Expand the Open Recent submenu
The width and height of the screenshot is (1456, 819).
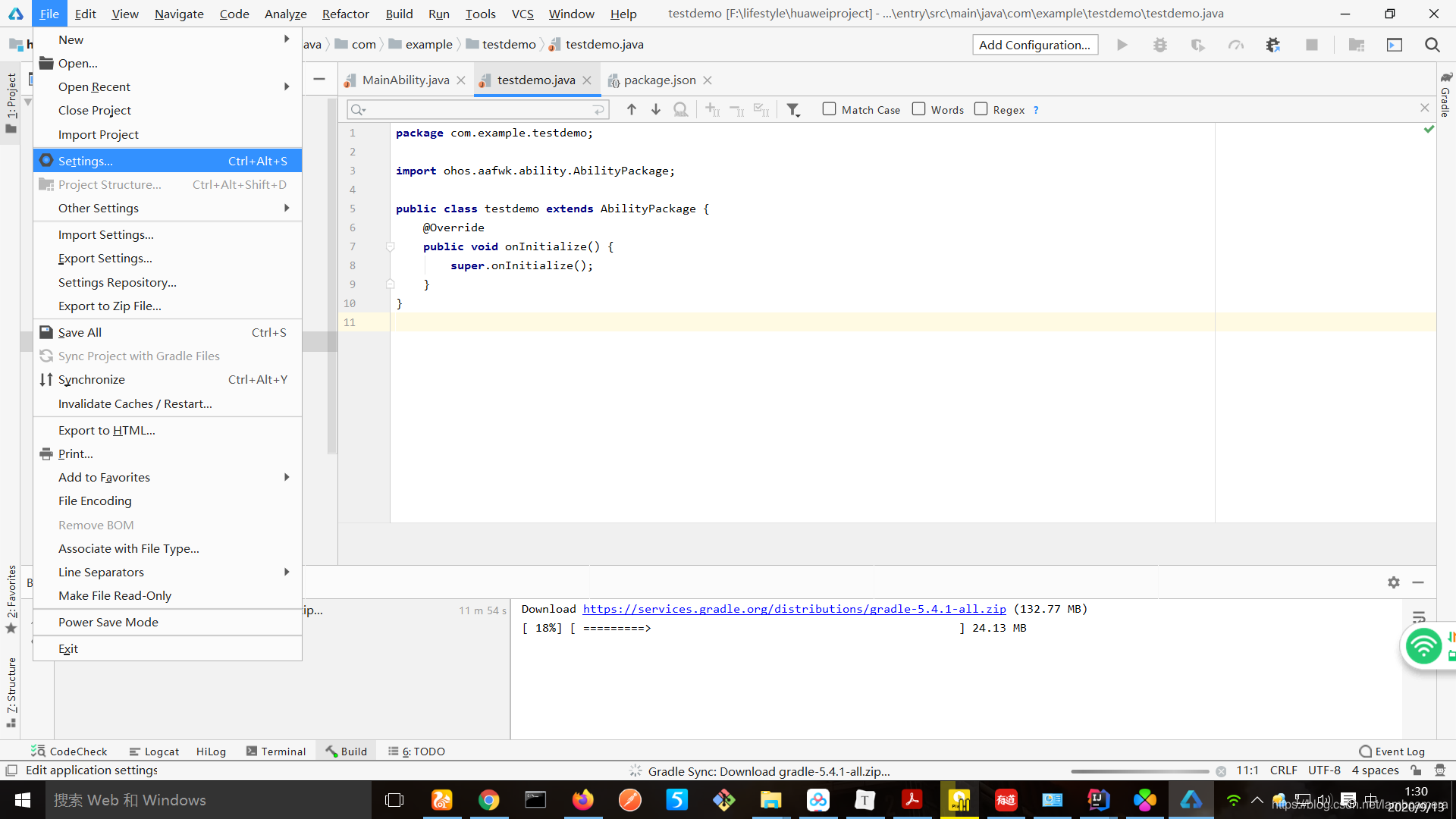(168, 86)
